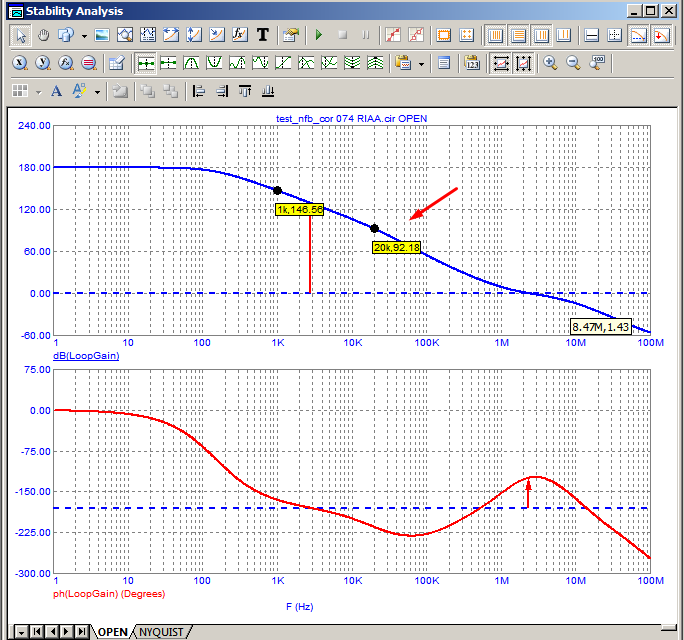The height and width of the screenshot is (640, 684).
Task: Toggle the dotted crosshair cursor button
Action: coord(615,35)
